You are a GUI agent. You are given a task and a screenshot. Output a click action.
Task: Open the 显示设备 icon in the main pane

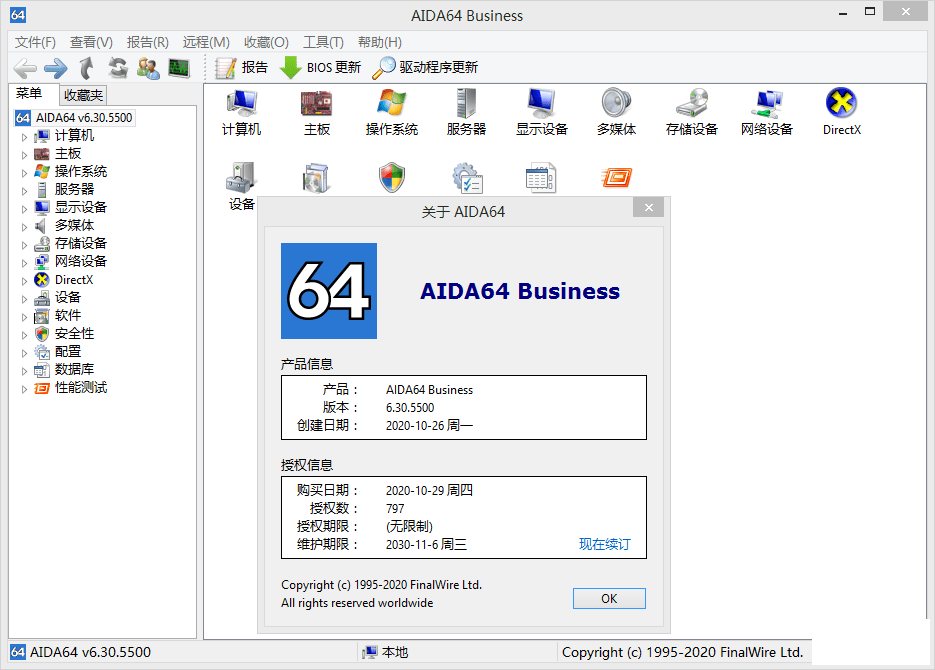coord(541,112)
